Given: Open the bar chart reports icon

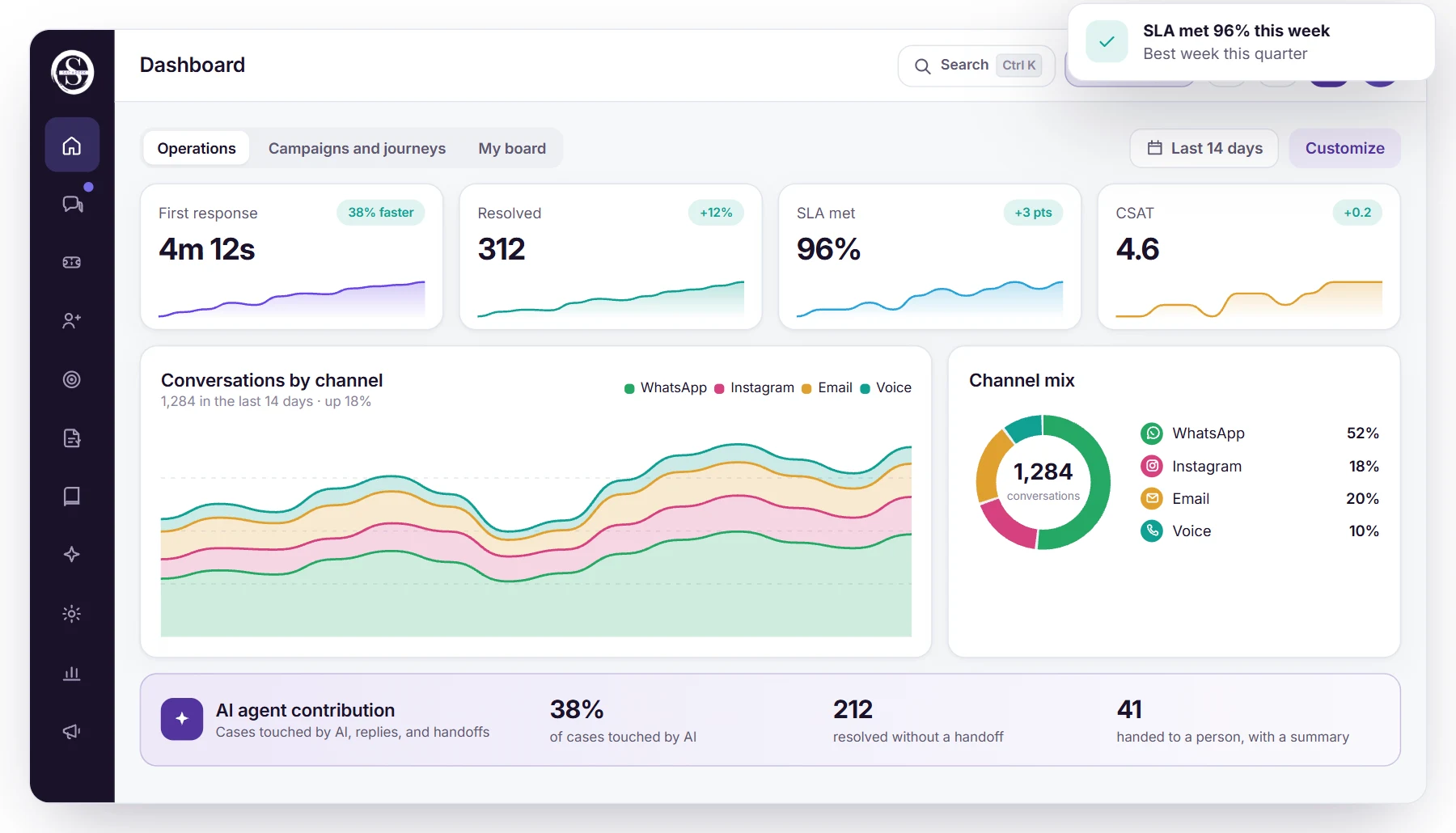Looking at the screenshot, I should tap(72, 673).
